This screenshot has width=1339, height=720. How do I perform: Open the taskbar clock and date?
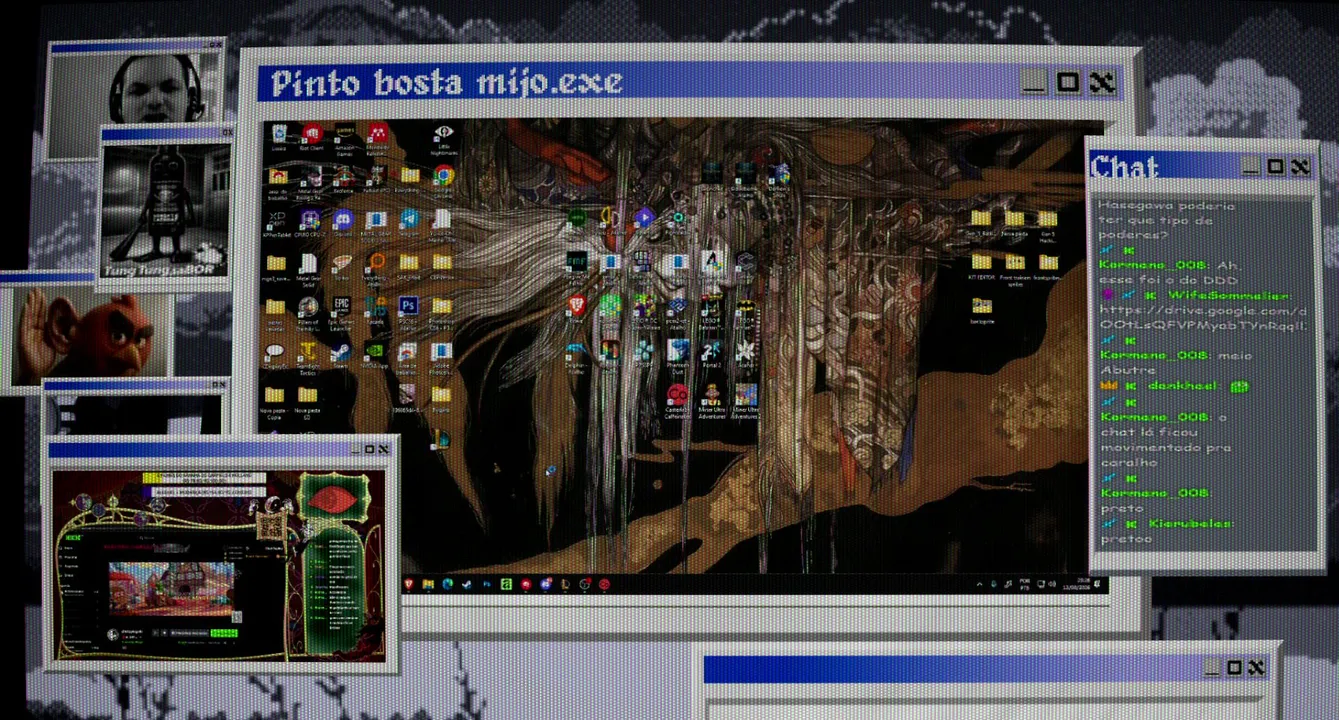point(1077,583)
